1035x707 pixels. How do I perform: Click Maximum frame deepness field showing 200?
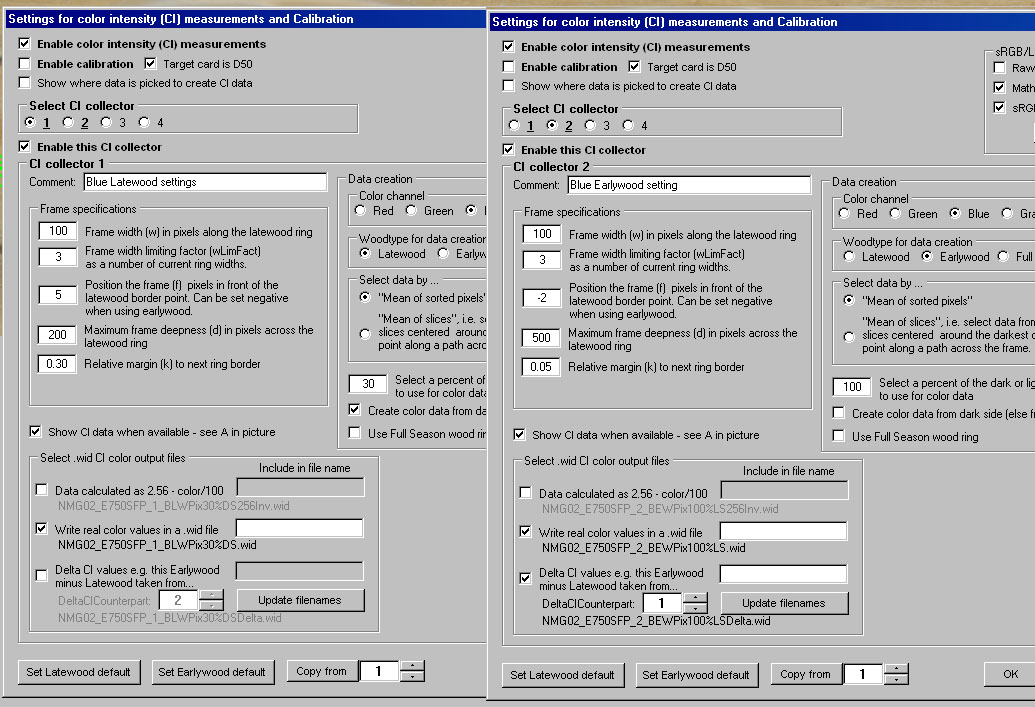click(x=58, y=335)
